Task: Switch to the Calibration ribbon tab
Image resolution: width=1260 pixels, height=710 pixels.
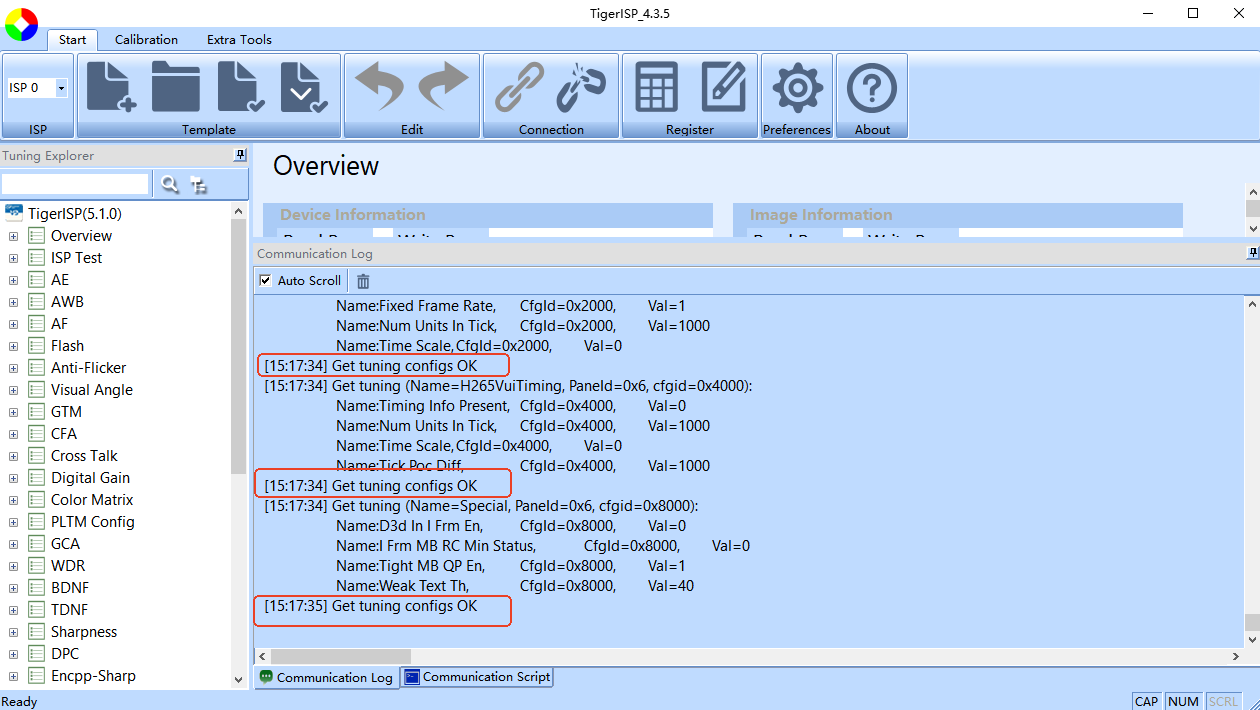Action: 146,40
